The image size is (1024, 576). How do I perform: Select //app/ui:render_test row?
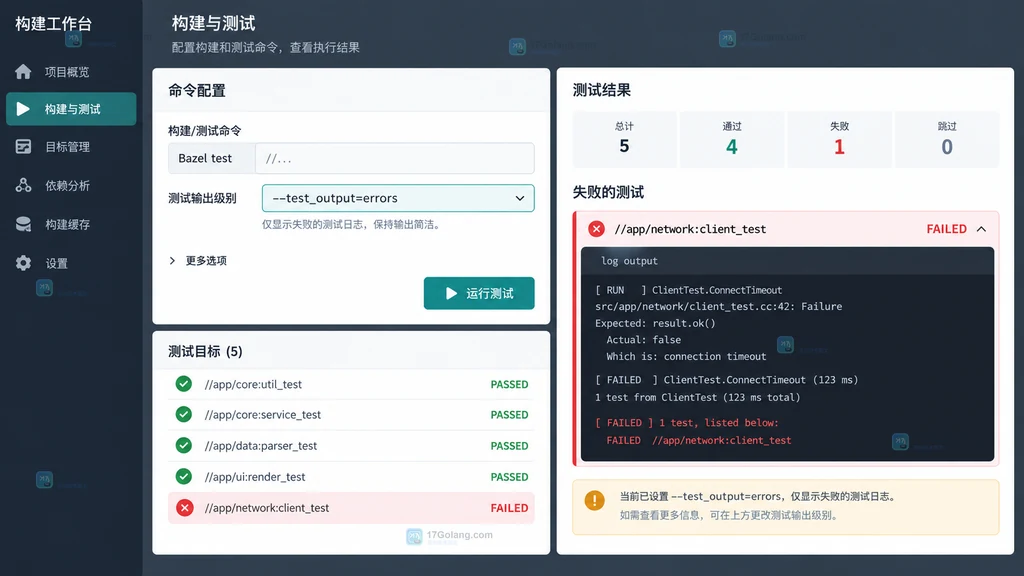pyautogui.click(x=351, y=477)
